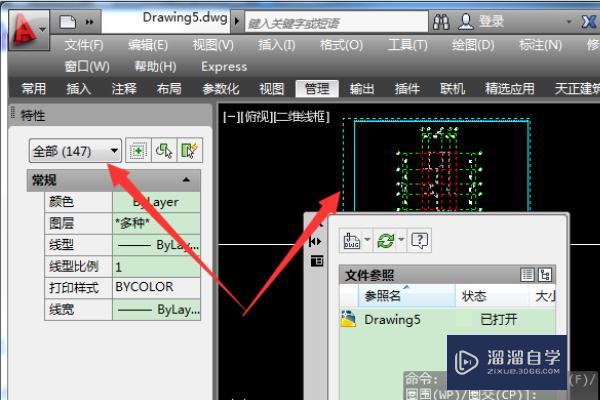Click the 登录 sign-in text
The height and width of the screenshot is (400, 600).
click(491, 21)
